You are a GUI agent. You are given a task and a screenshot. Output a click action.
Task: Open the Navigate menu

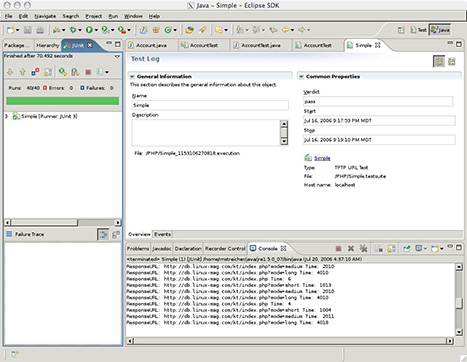click(45, 16)
